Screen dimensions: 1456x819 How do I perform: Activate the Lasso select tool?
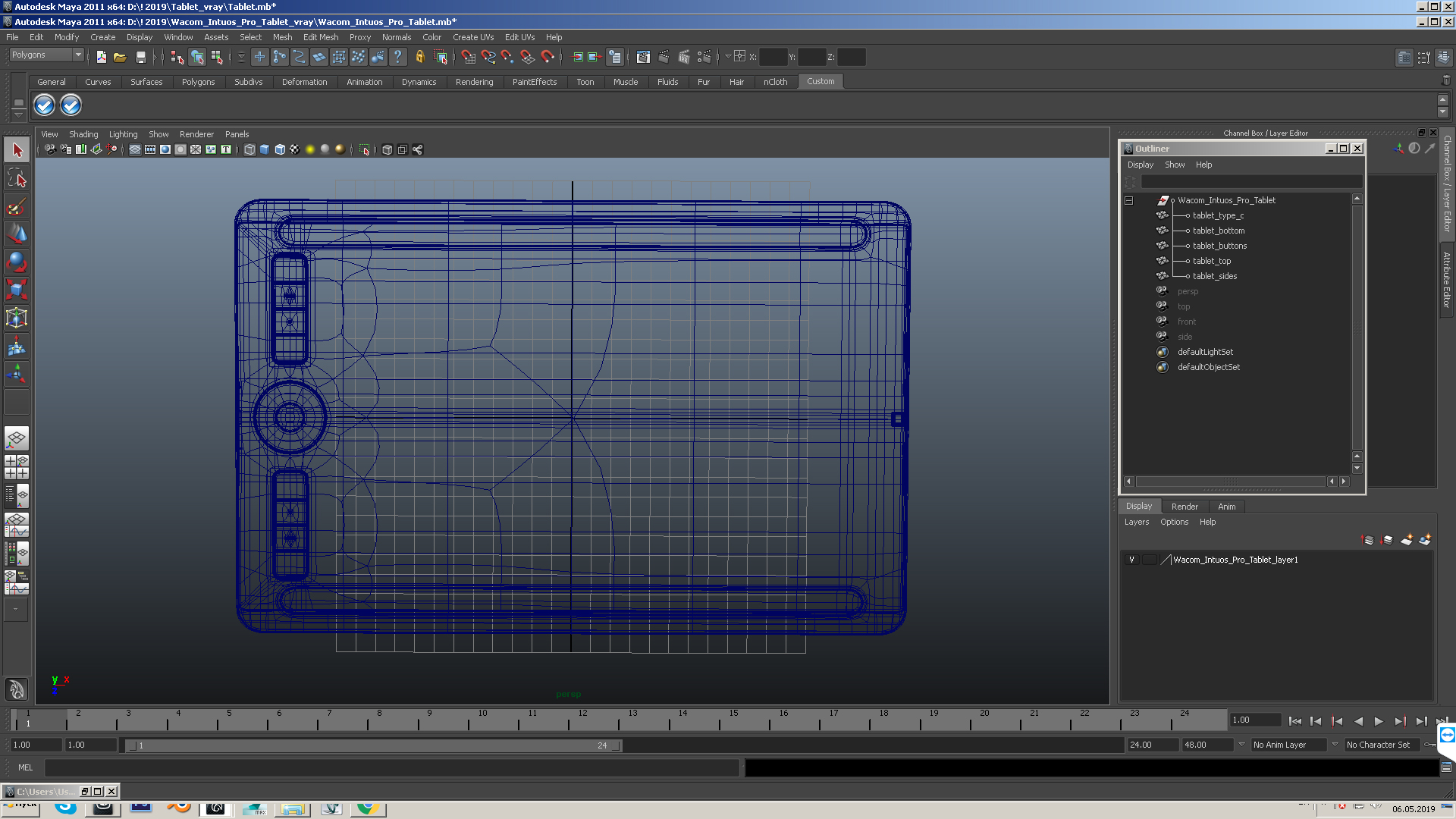(17, 178)
